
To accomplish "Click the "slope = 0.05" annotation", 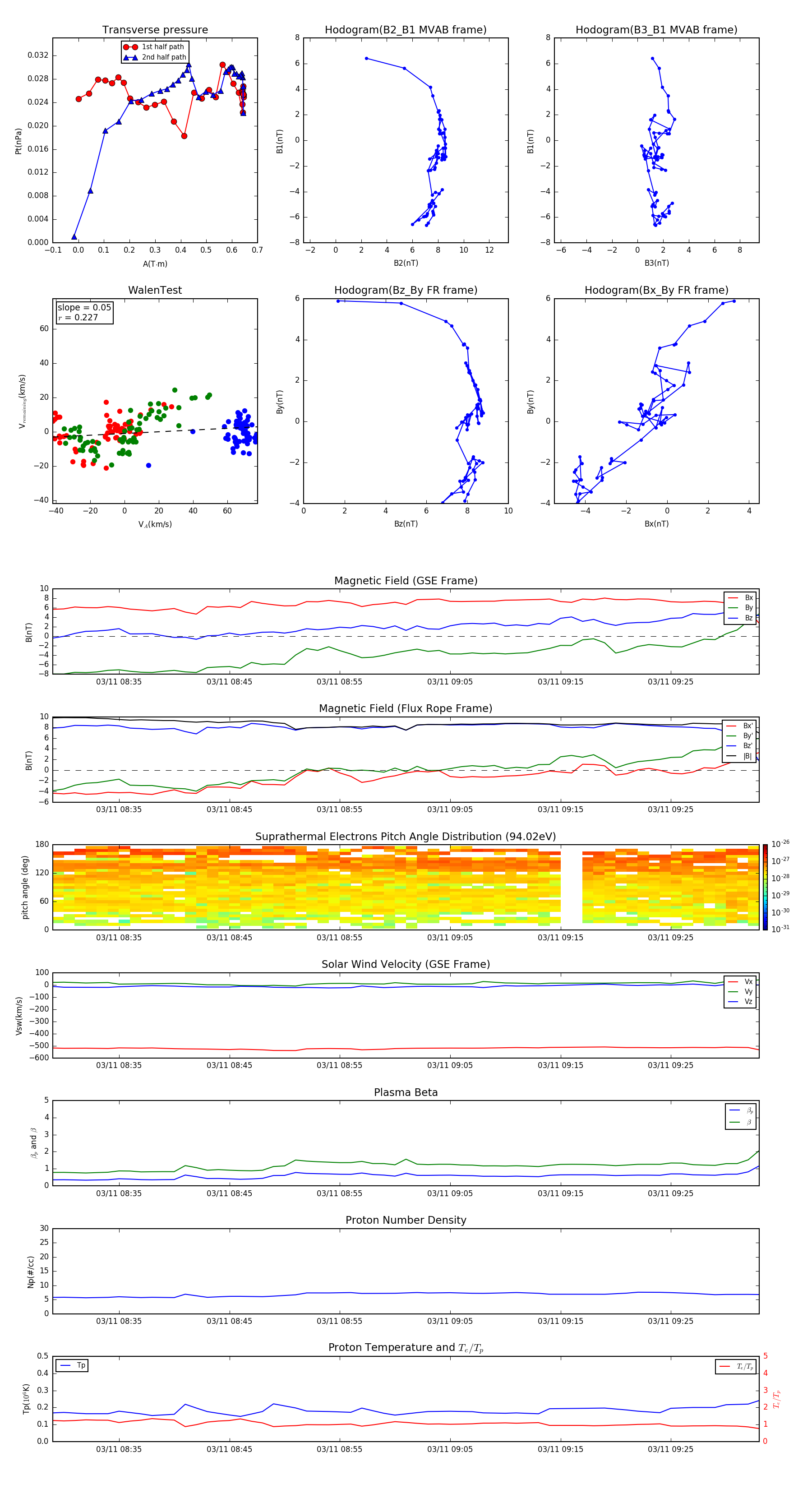I will tap(84, 308).
